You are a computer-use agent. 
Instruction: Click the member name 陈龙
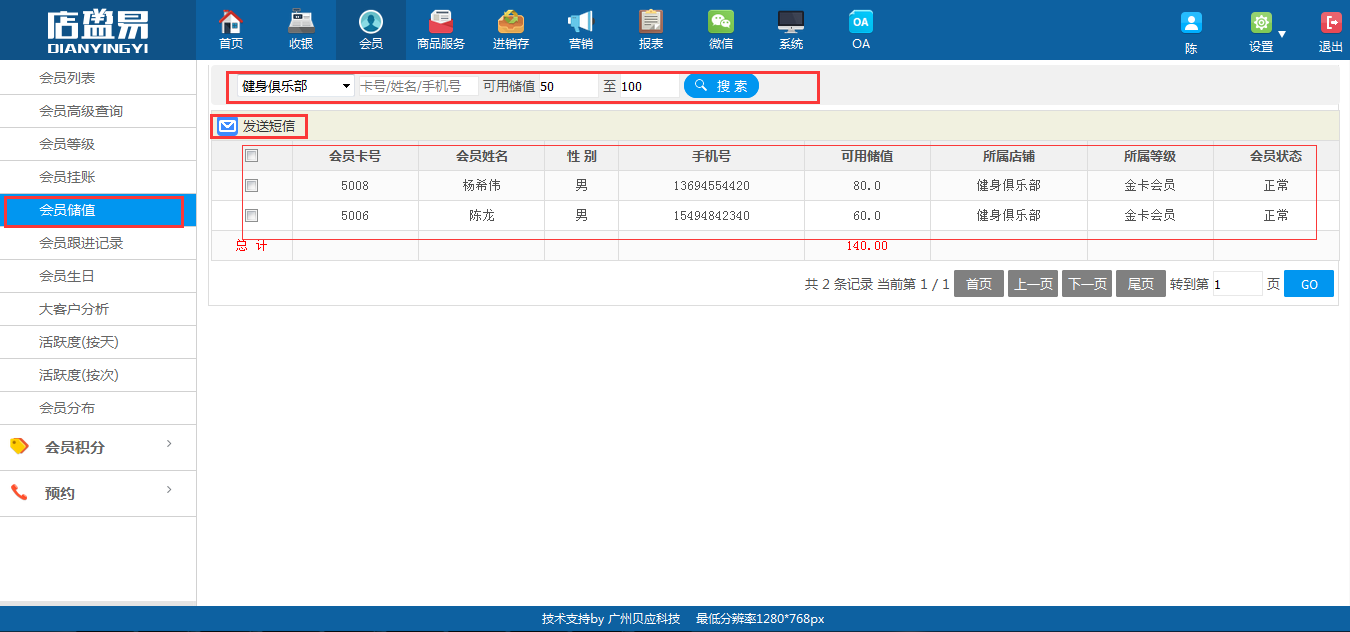tap(482, 216)
